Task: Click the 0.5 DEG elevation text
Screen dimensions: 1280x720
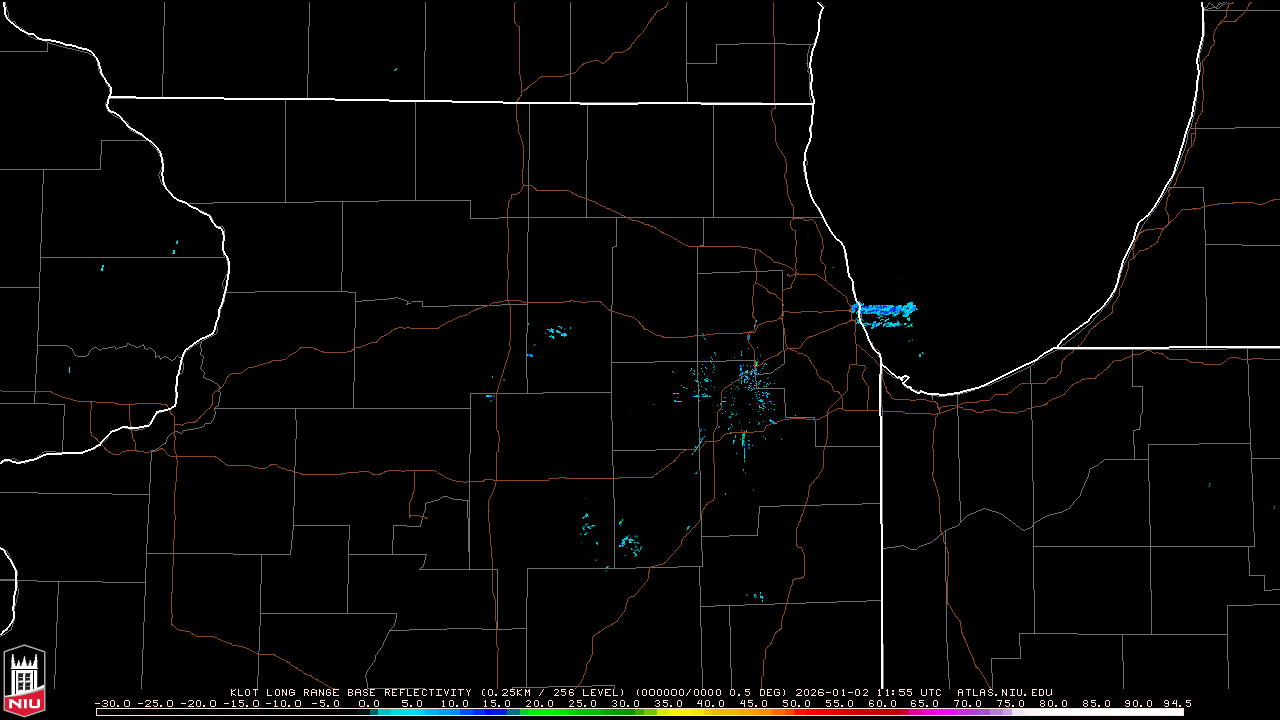Action: [x=765, y=692]
